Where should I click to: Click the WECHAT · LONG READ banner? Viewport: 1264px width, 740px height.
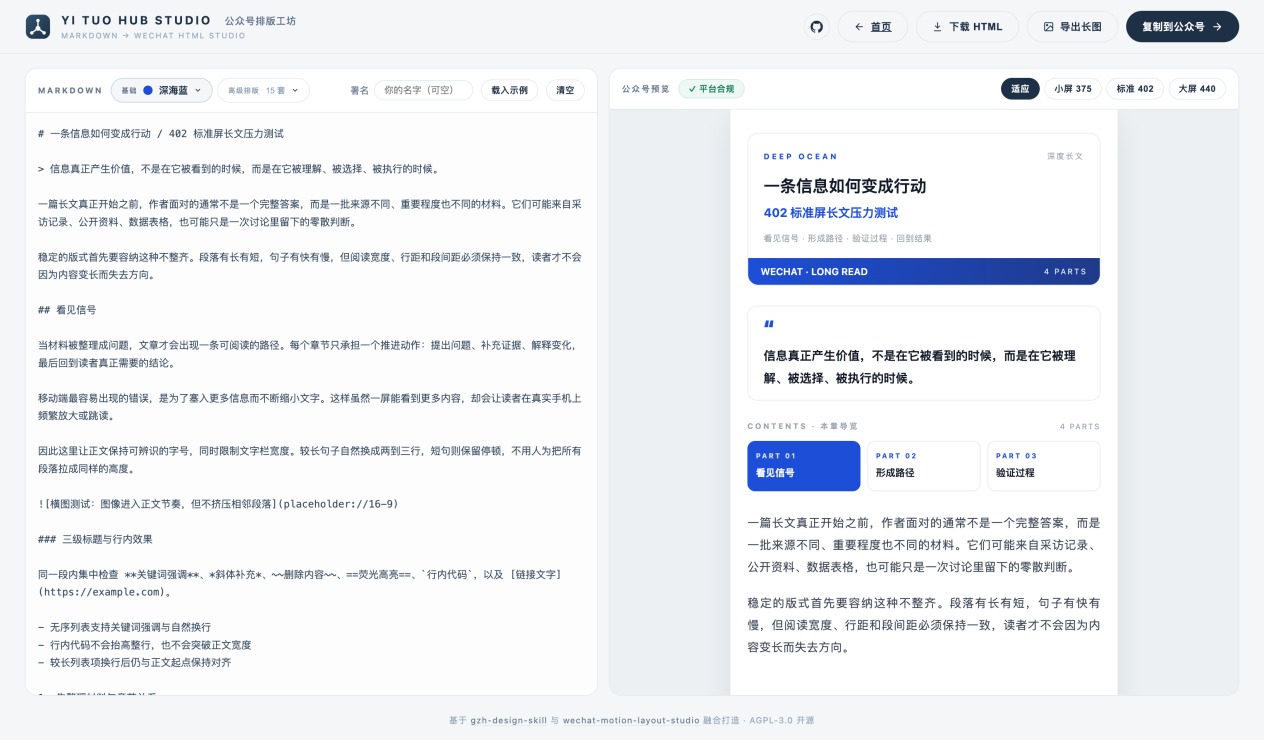[924, 271]
